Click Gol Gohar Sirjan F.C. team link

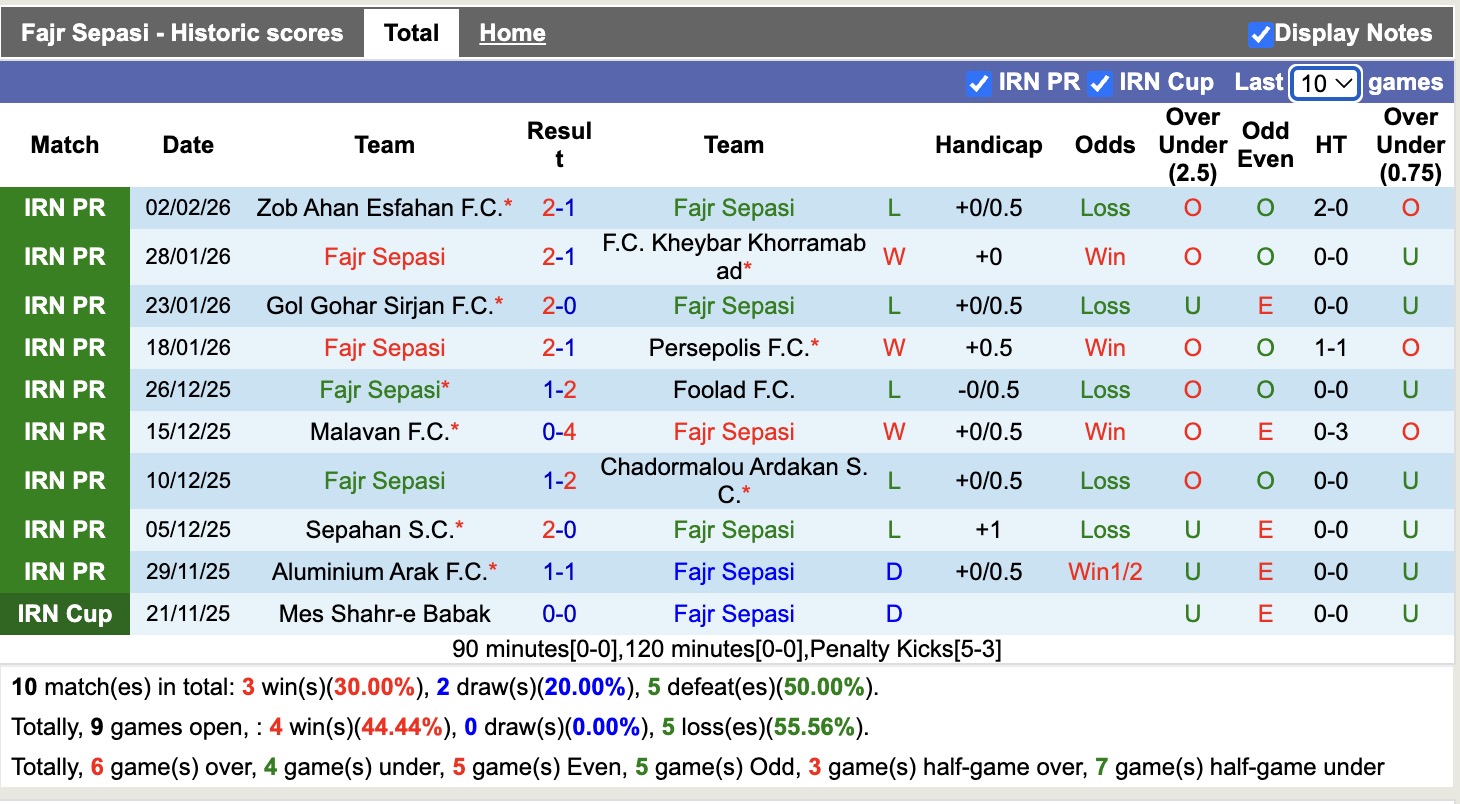click(x=380, y=306)
